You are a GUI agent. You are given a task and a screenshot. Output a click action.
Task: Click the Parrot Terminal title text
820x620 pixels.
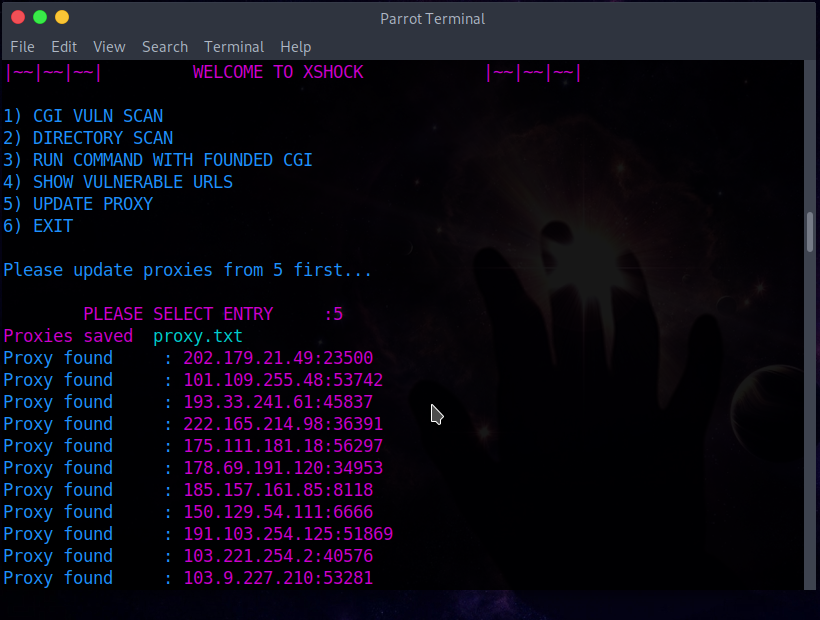432,19
